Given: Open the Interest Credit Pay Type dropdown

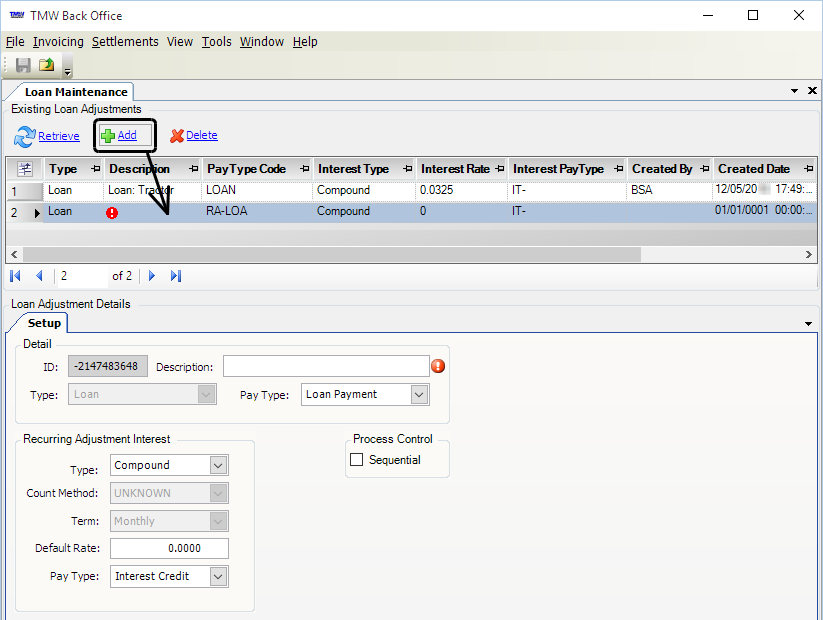Looking at the screenshot, I should 218,576.
